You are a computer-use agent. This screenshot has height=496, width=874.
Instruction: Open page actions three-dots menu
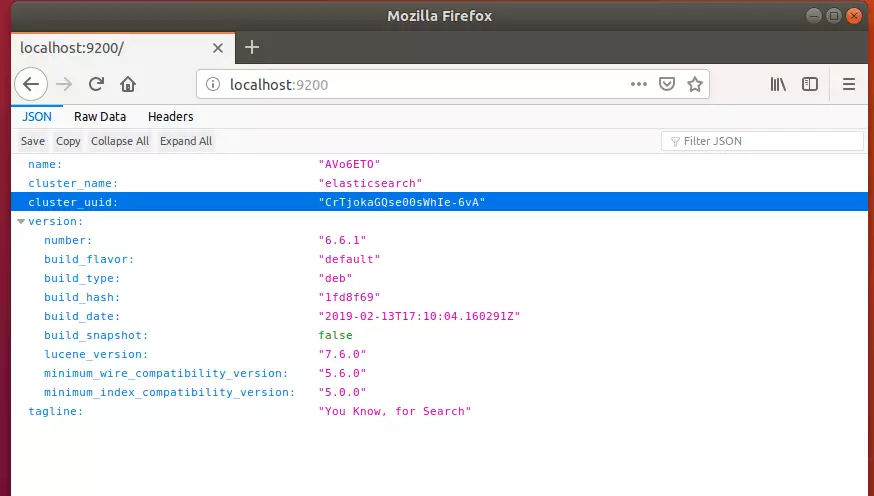[x=639, y=84]
